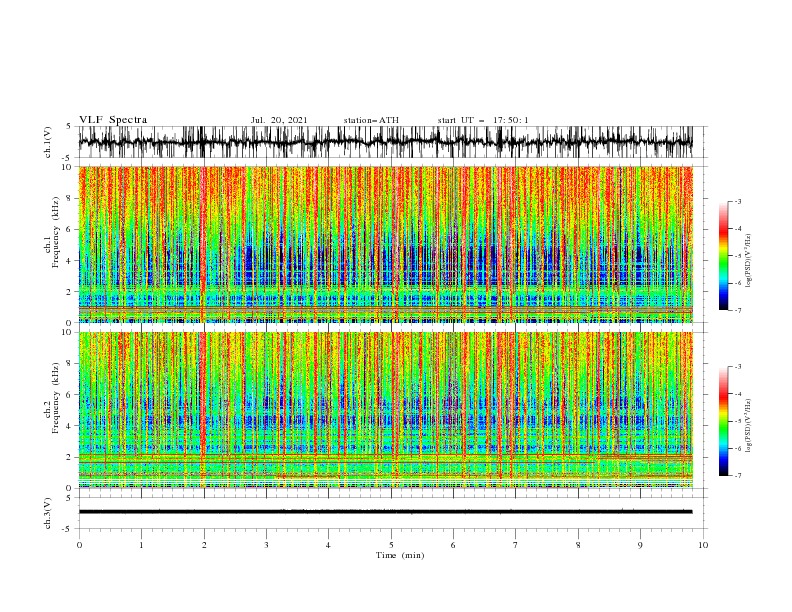Click the "1" tick on the time axis
This screenshot has width=792, height=612.
[141, 545]
